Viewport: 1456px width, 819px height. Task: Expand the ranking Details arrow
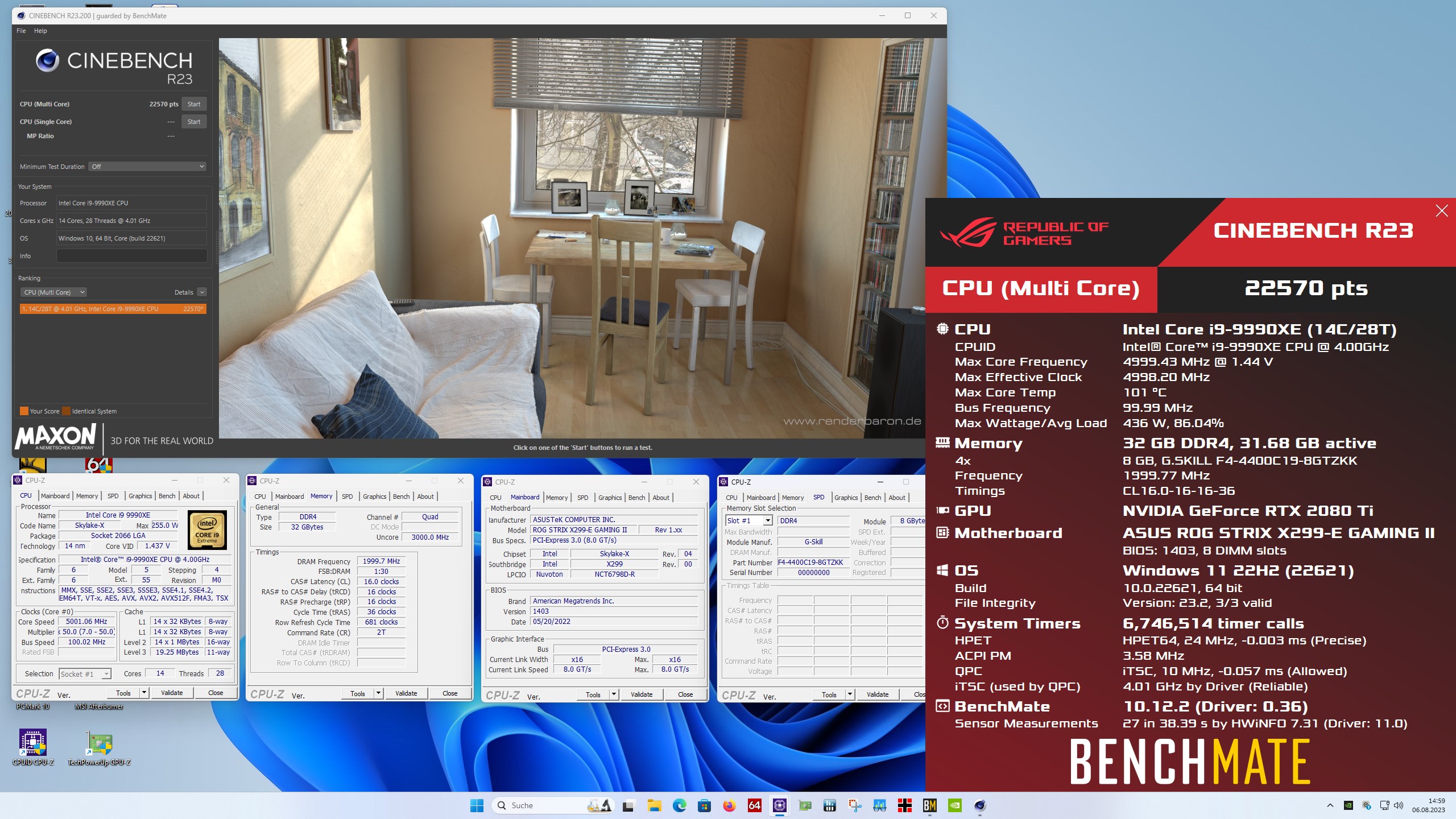pyautogui.click(x=202, y=292)
